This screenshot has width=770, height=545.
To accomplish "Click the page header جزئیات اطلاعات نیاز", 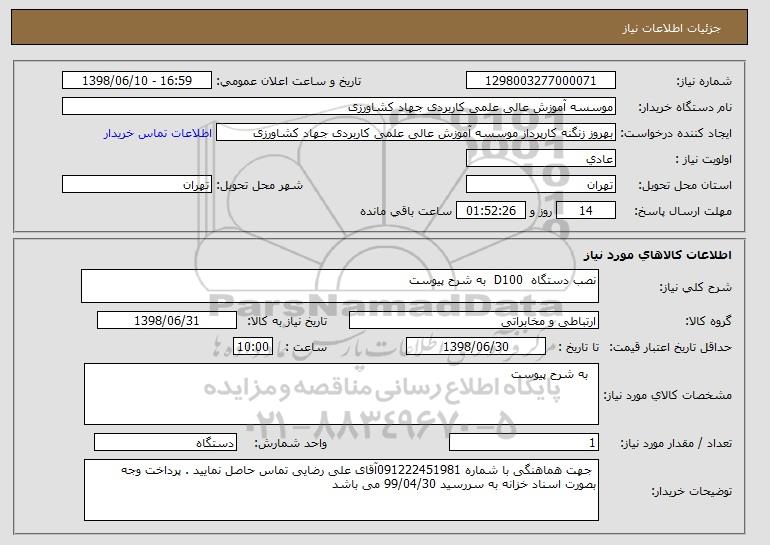I will click(672, 28).
